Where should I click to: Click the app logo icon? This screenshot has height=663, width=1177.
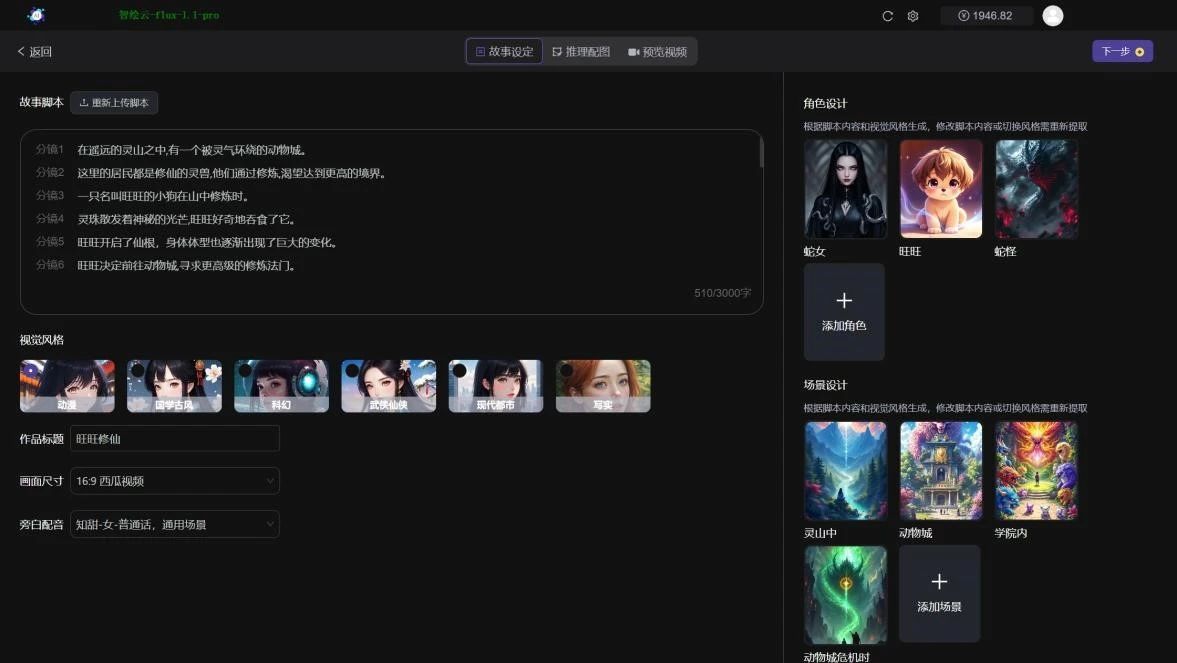[37, 15]
